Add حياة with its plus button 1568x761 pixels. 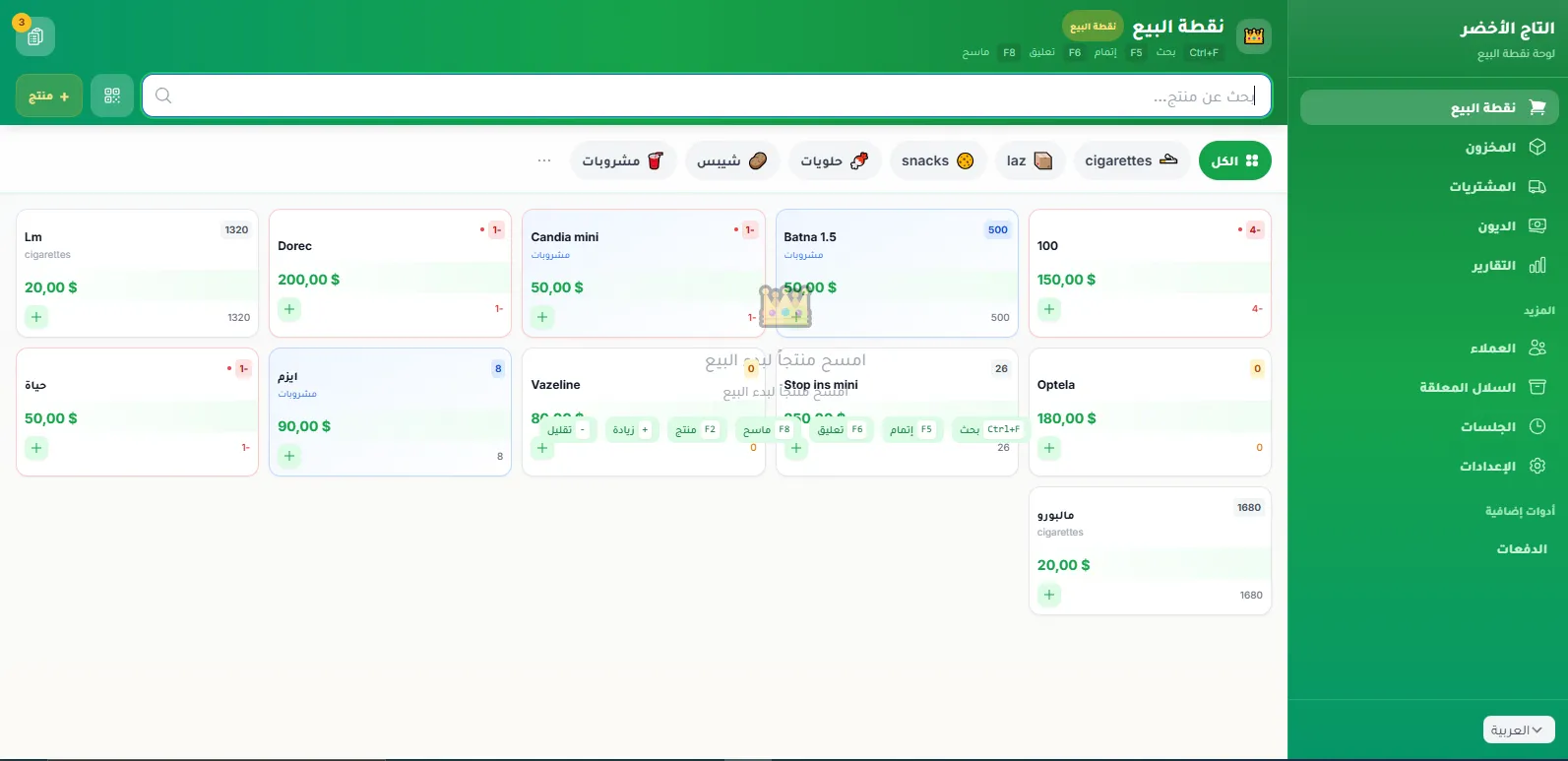[x=36, y=448]
